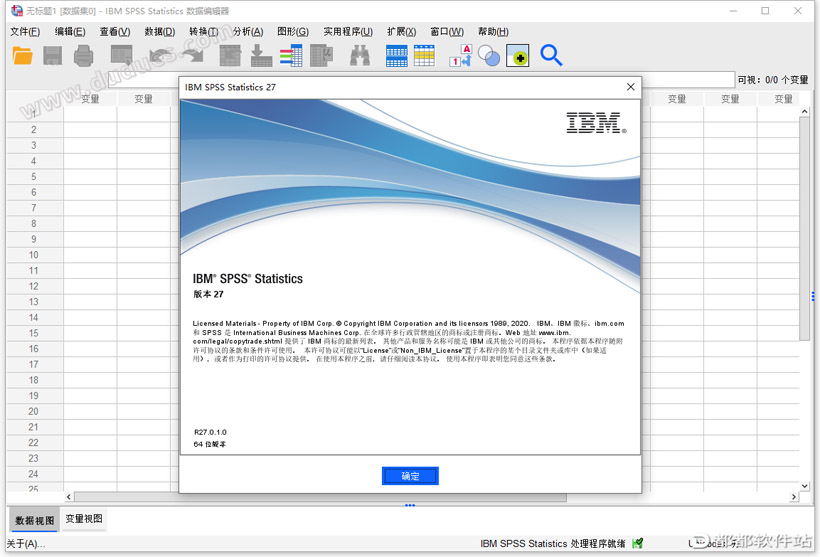820x557 pixels.
Task: Open the 文件(F) menu
Action: tap(25, 32)
